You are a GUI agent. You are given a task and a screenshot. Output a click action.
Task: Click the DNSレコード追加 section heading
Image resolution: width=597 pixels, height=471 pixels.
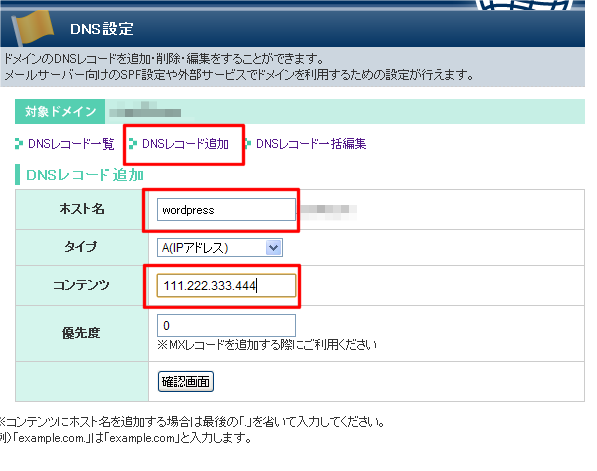tap(85, 175)
